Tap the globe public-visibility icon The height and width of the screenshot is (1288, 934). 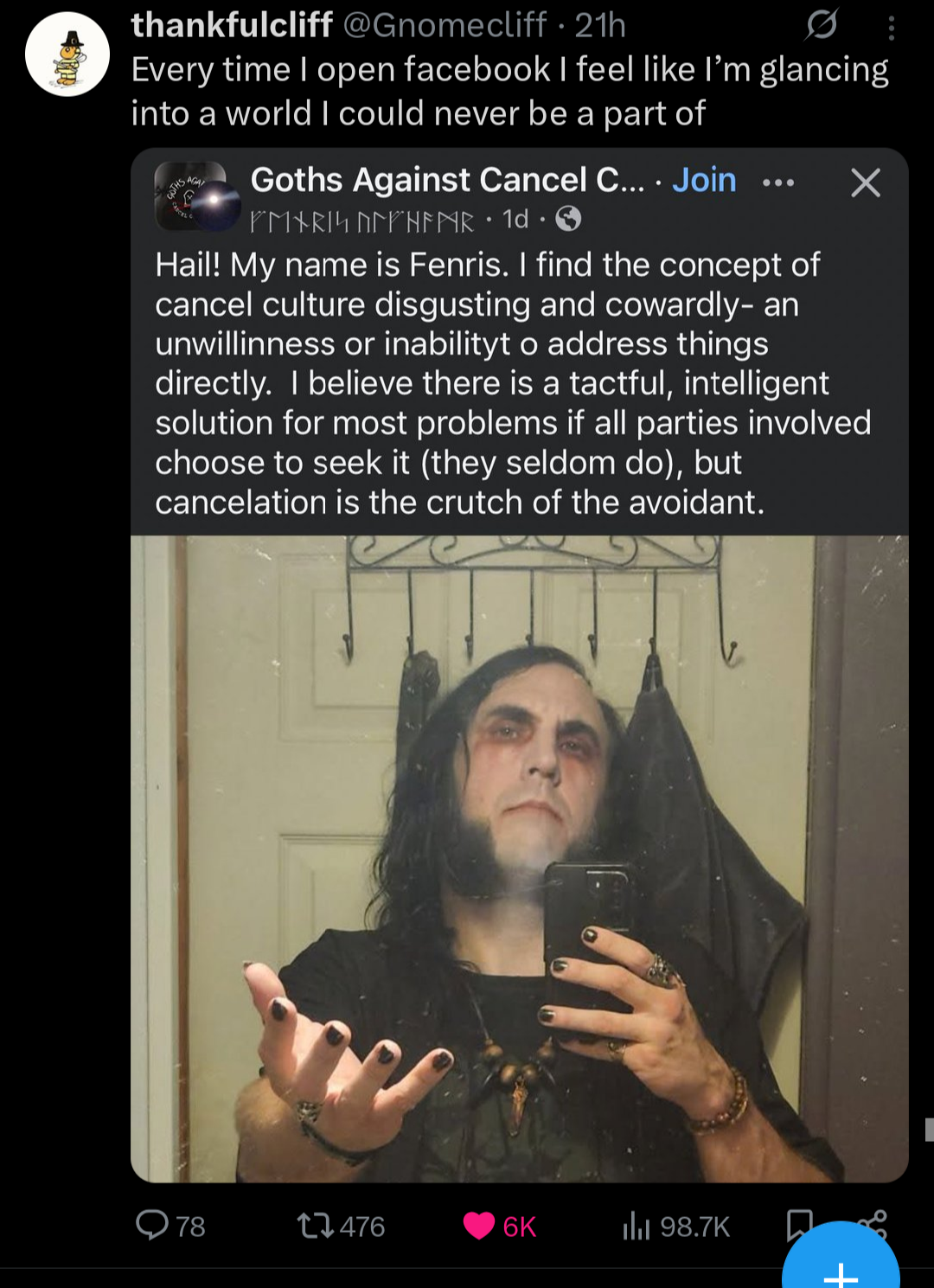click(567, 220)
